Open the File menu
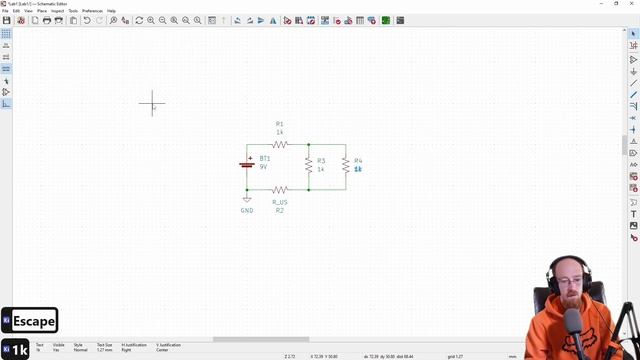Image resolution: width=640 pixels, height=360 pixels. point(5,11)
